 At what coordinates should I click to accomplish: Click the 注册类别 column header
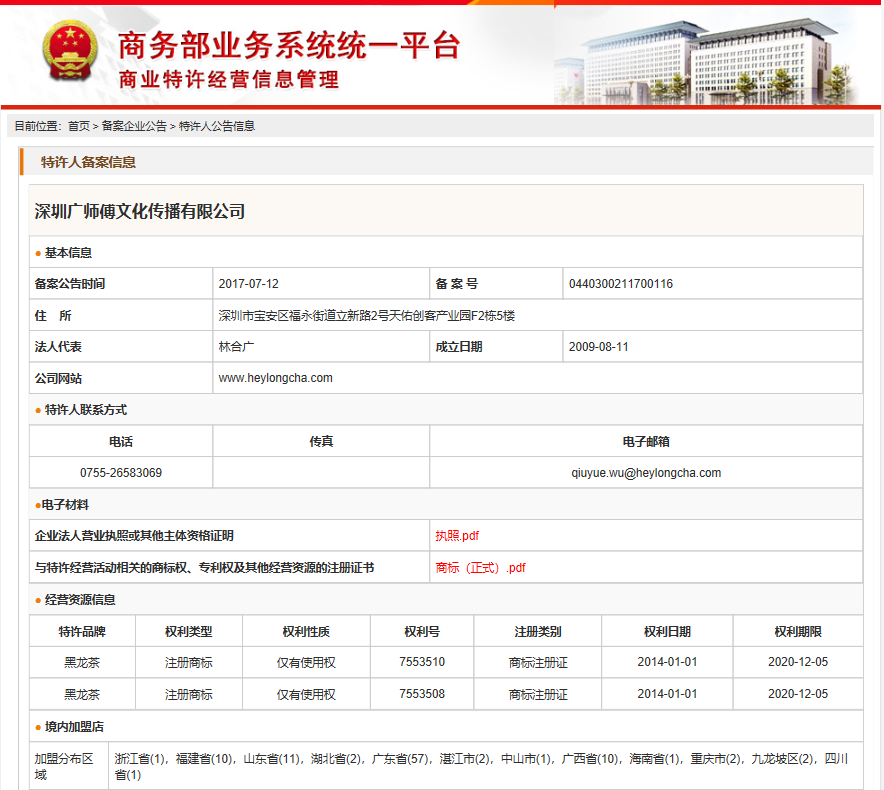(538, 632)
